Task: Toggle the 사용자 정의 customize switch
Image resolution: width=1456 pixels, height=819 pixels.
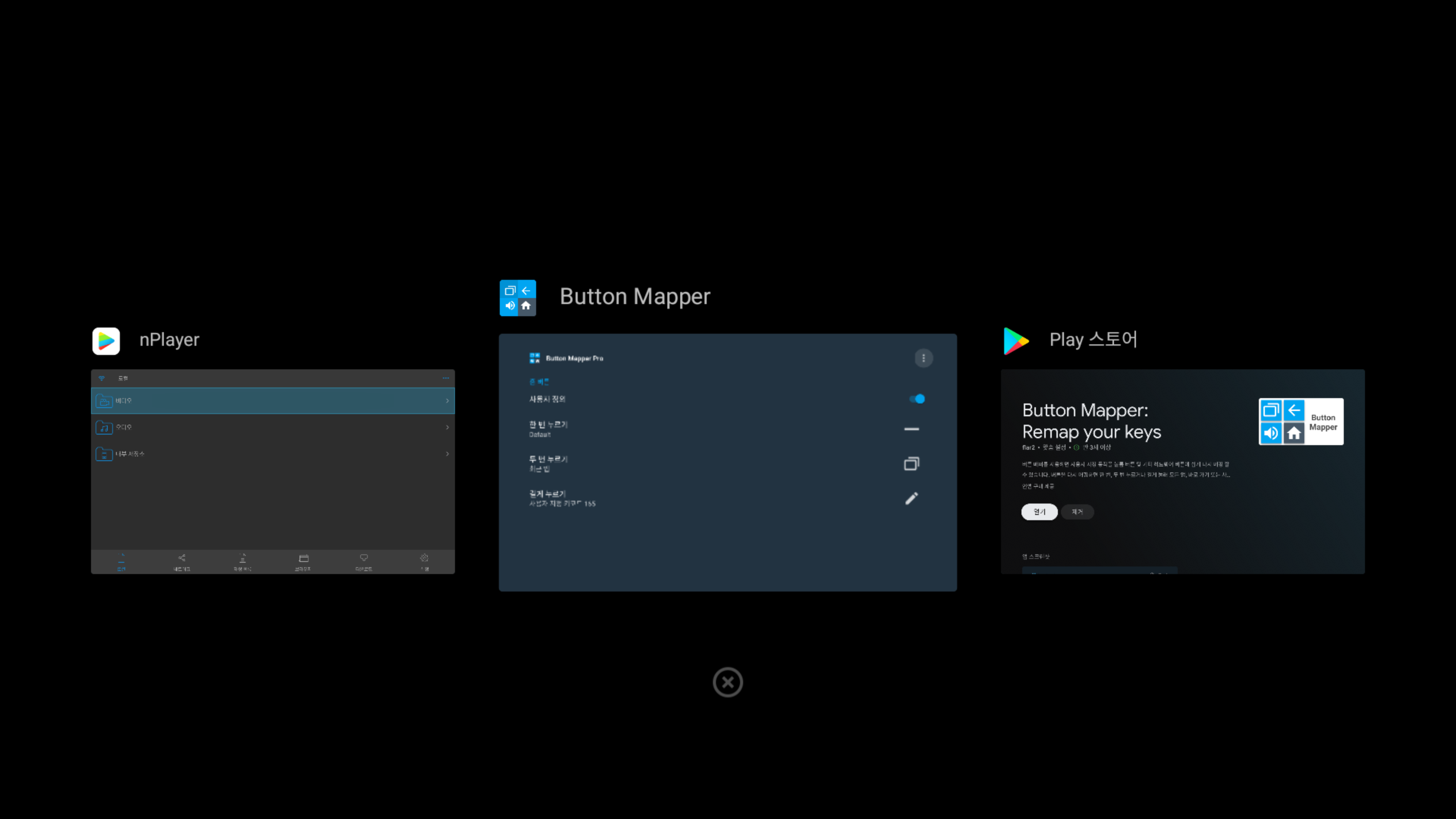Action: coord(916,399)
